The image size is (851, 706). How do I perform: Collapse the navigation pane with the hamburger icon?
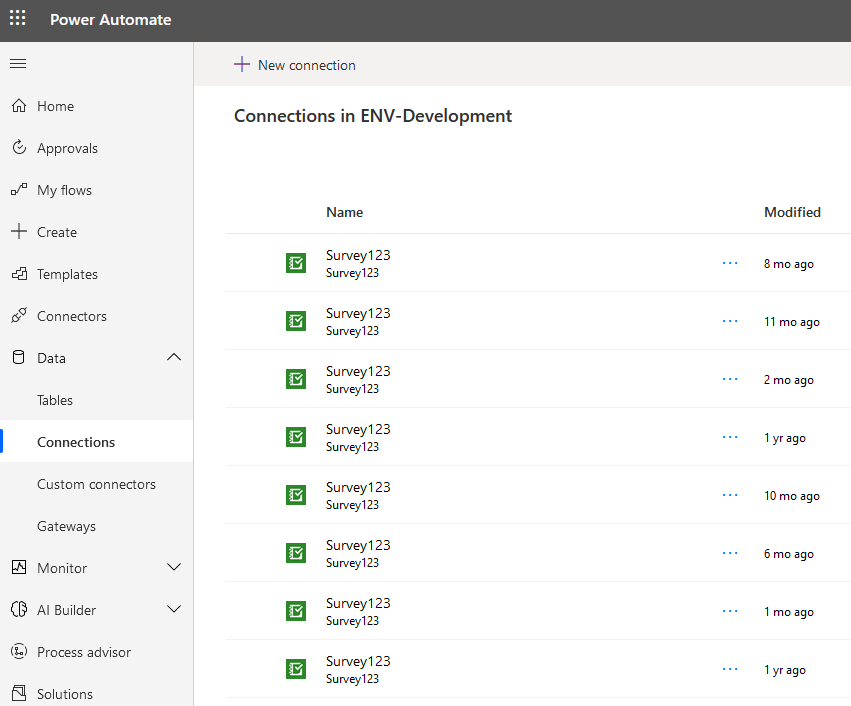17,63
